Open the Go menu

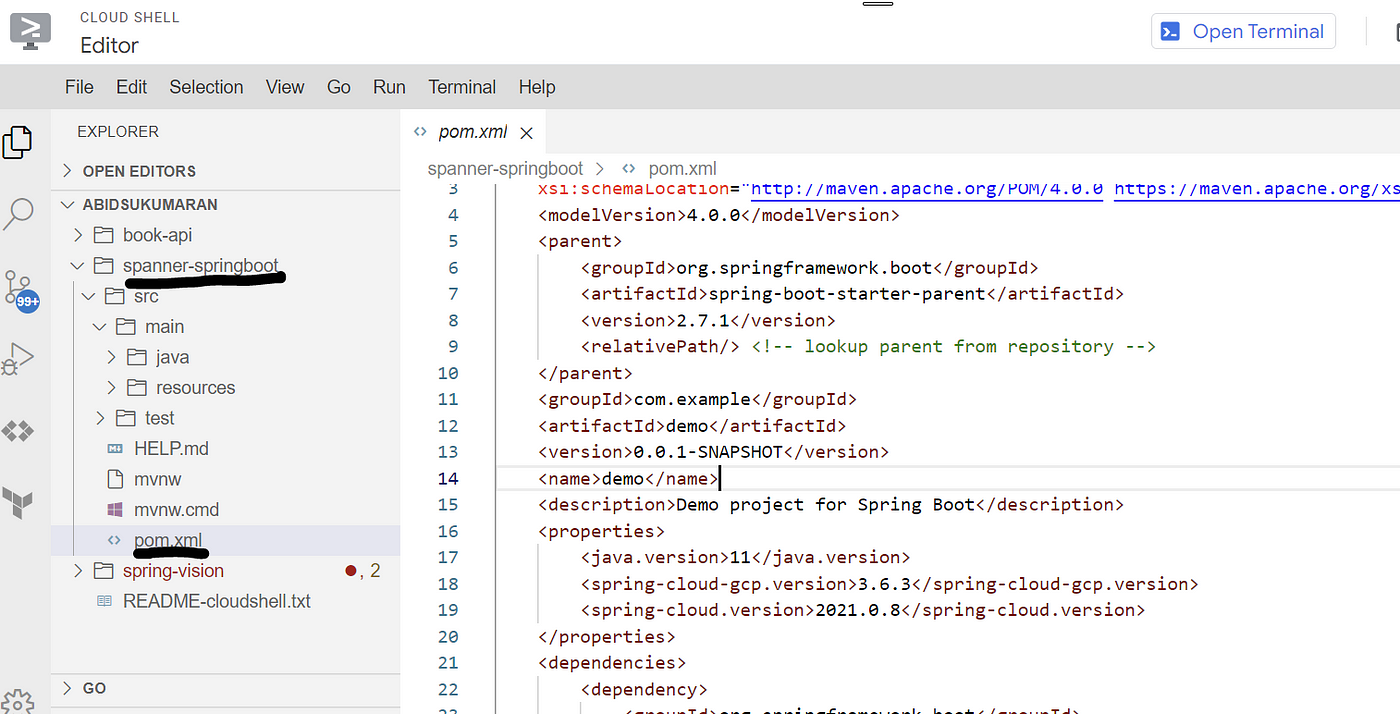pos(339,87)
